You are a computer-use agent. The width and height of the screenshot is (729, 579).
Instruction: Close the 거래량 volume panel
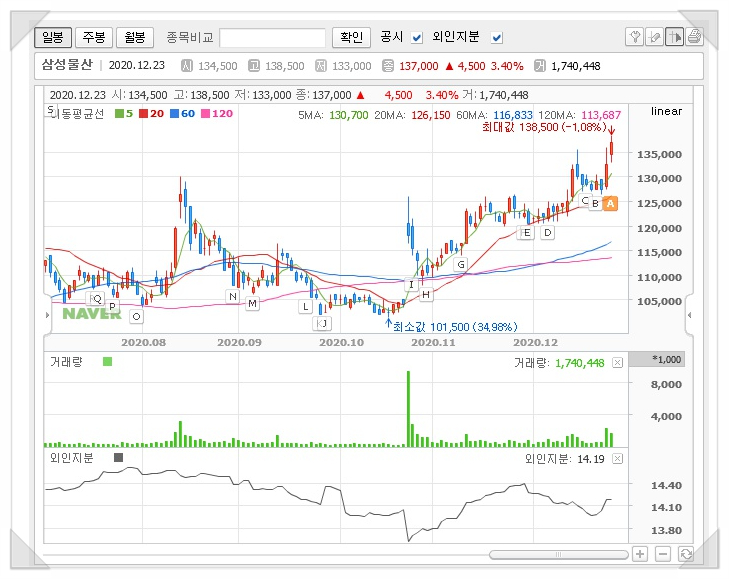pos(617,363)
